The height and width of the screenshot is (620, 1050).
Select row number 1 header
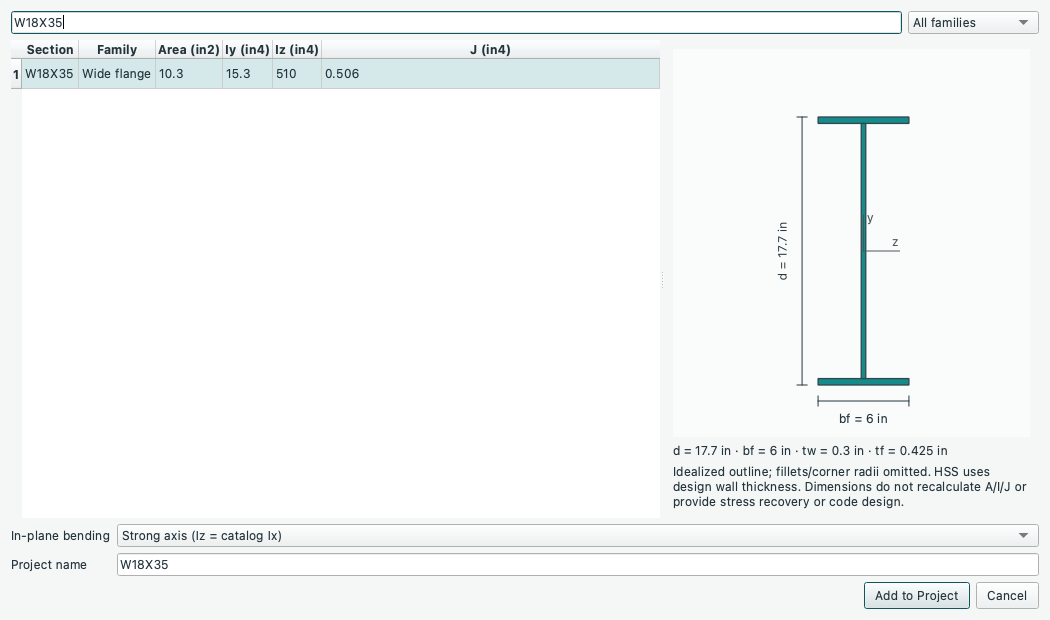point(16,74)
